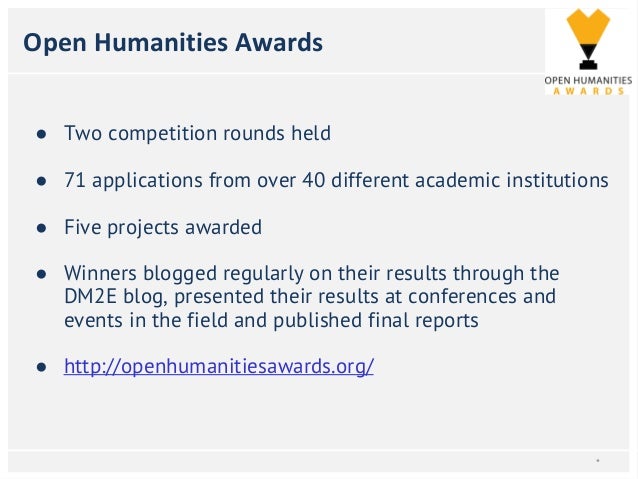Click the 'OPEN HUMANITIES' logo caption text
This screenshot has height=479, width=638.
coord(588,80)
